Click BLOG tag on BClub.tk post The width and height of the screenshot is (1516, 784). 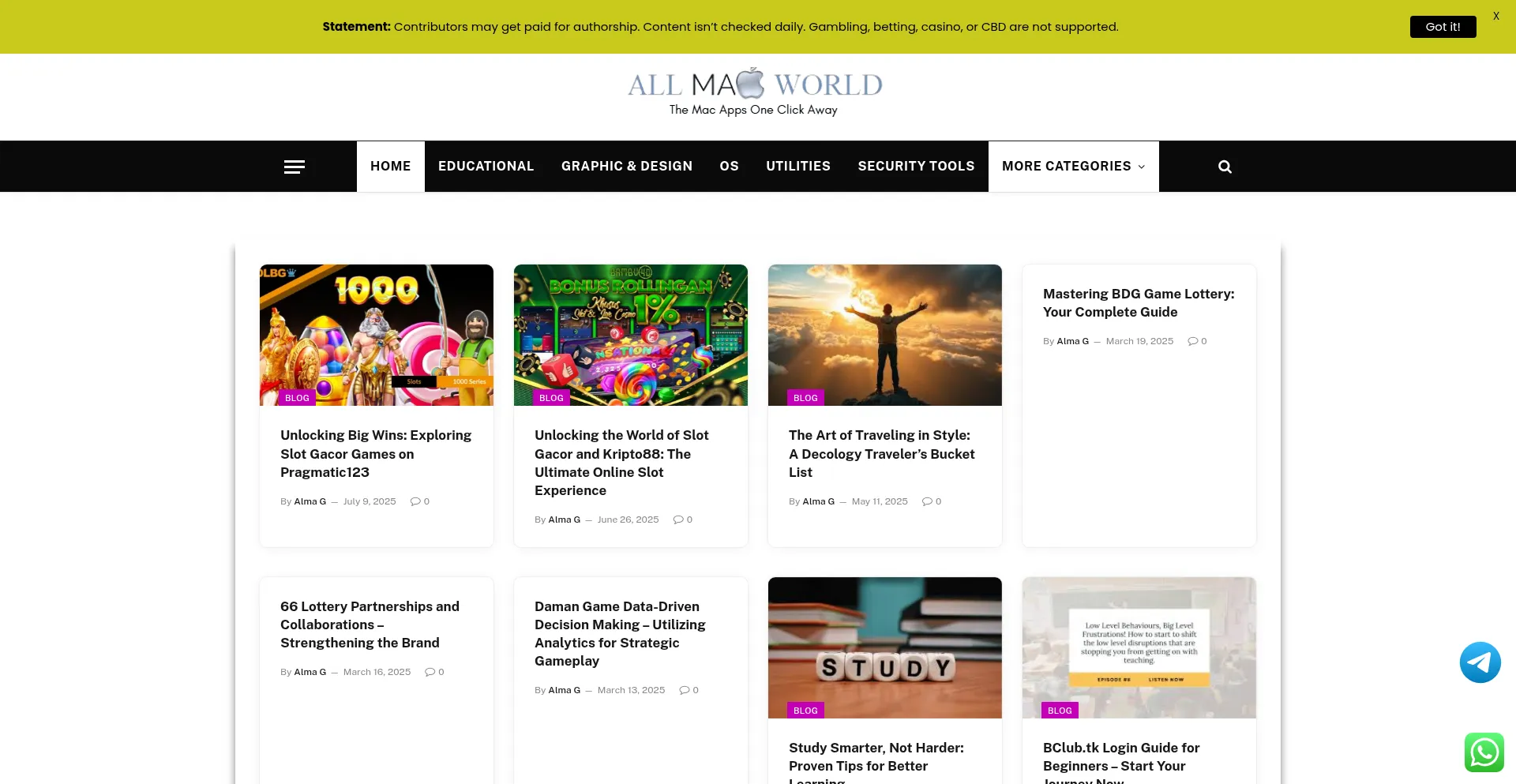tap(1060, 711)
